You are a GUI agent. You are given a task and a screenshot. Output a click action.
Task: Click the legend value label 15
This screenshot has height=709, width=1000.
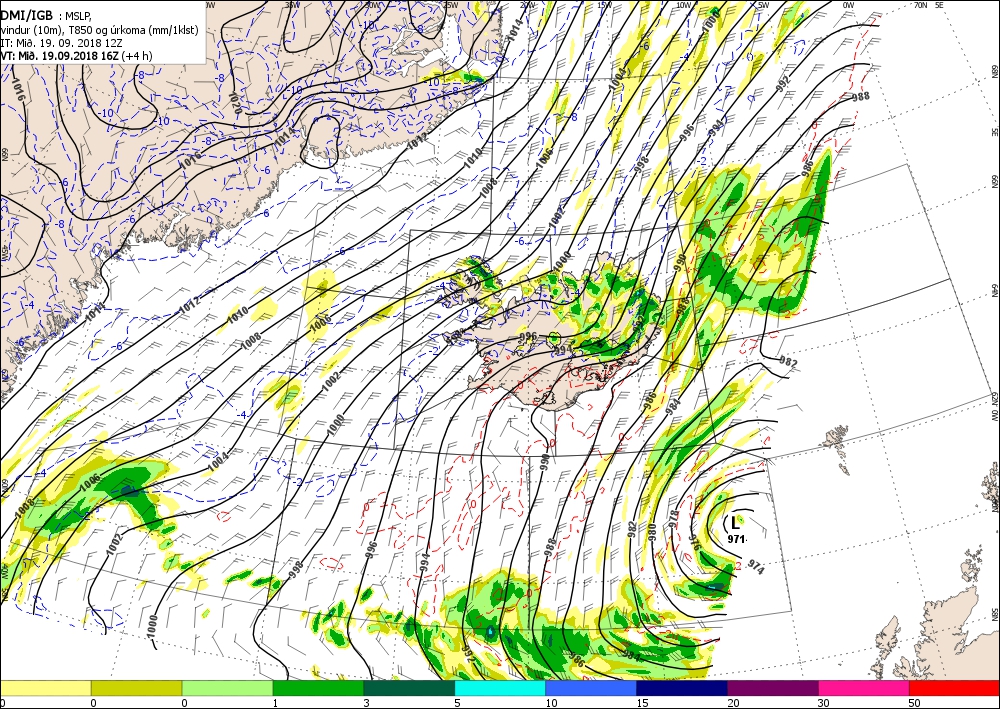click(x=642, y=703)
